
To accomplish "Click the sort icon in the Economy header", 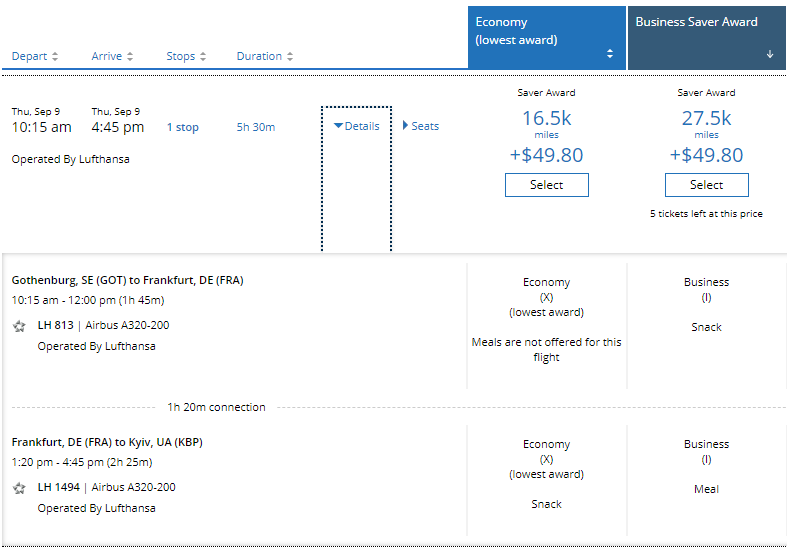I will [610, 55].
